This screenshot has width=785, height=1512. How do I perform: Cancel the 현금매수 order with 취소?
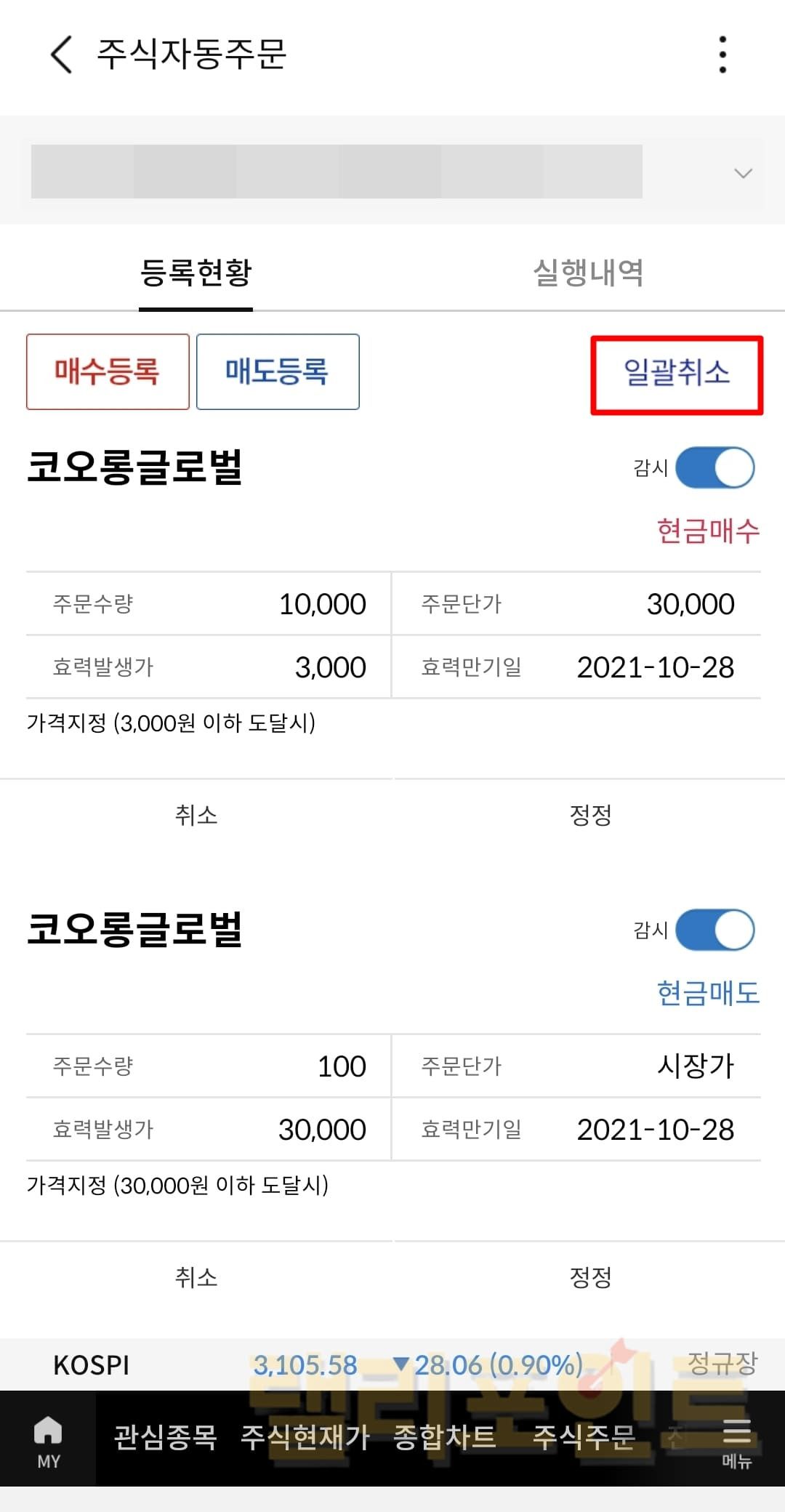[x=196, y=815]
